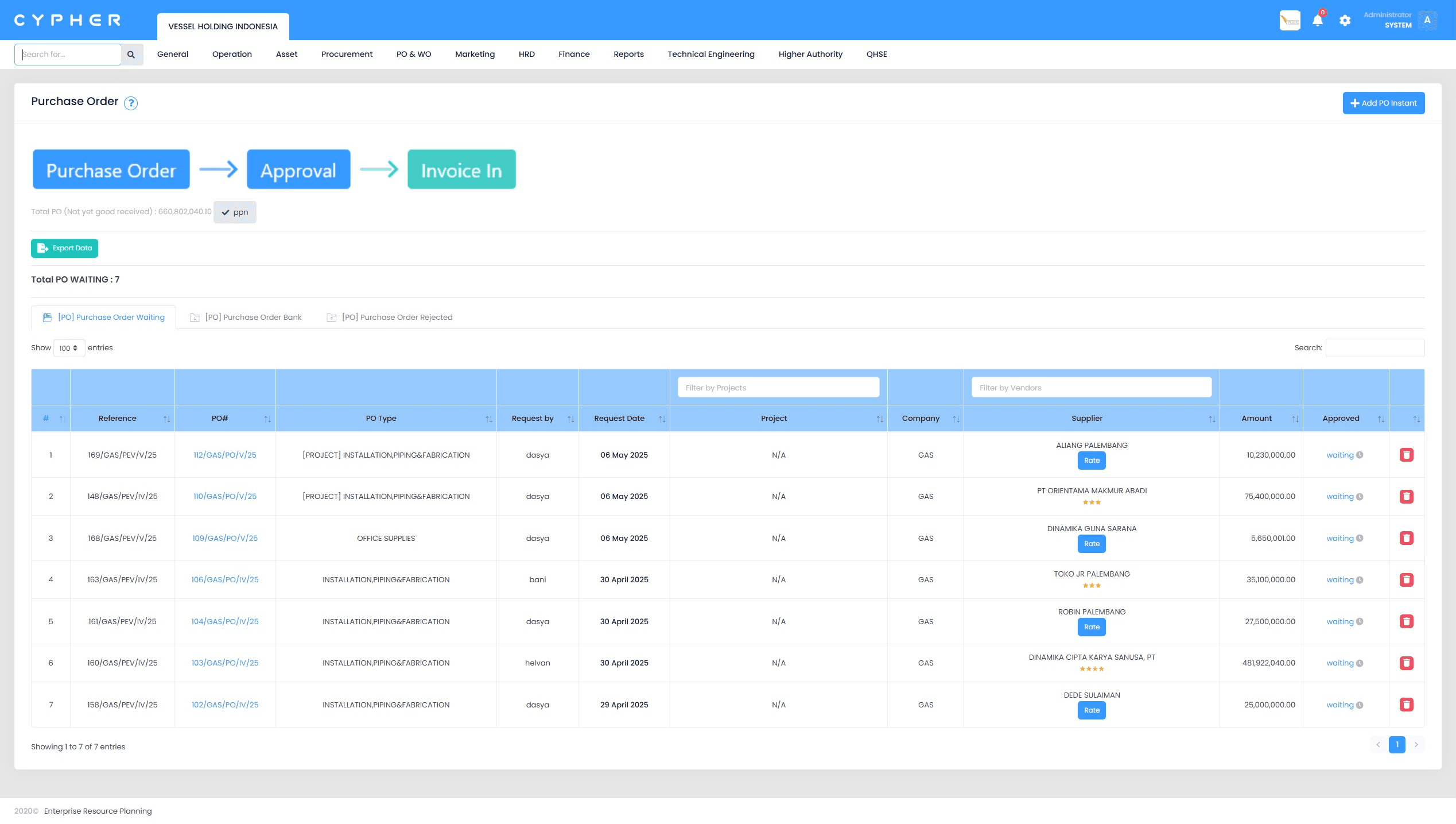Sort table by Approved column
This screenshot has width=1456, height=824.
[1346, 419]
